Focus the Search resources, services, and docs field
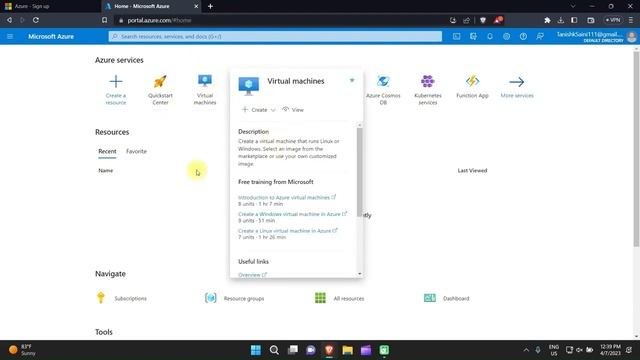The width and height of the screenshot is (640, 360). pyautogui.click(x=275, y=36)
